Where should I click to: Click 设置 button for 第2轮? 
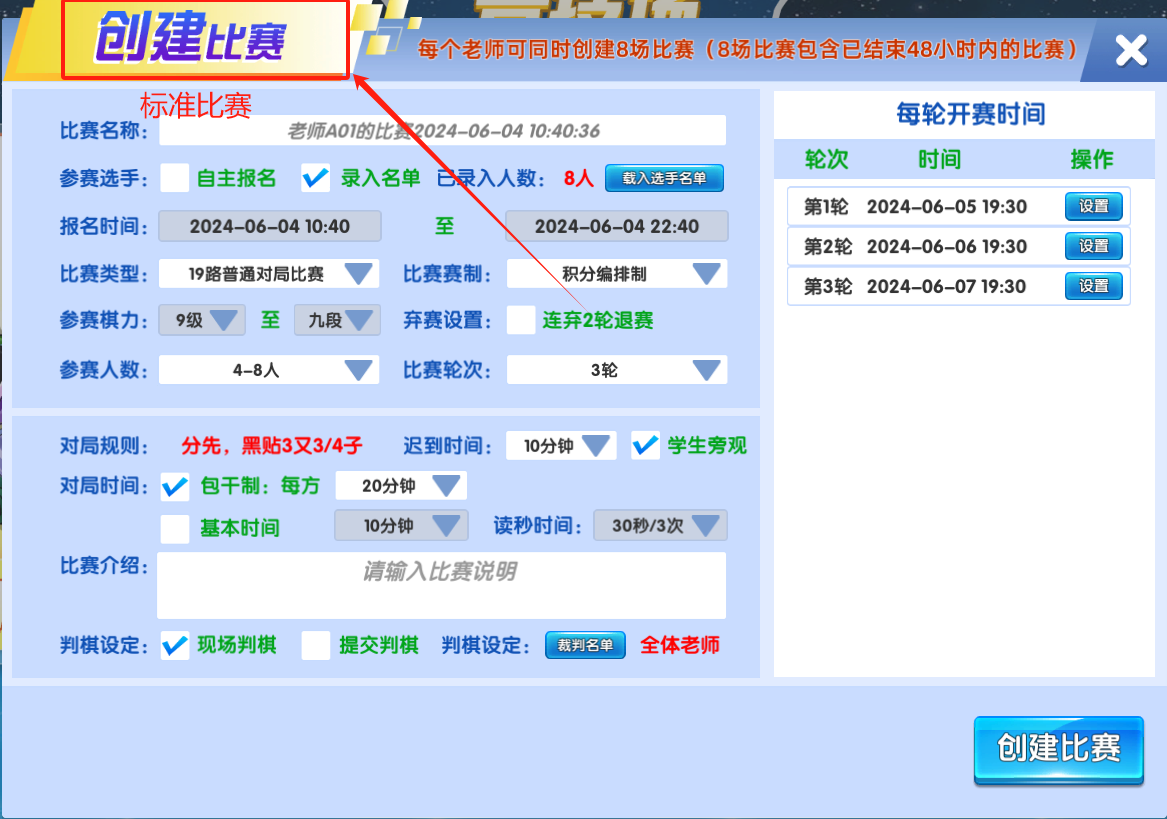[1093, 246]
